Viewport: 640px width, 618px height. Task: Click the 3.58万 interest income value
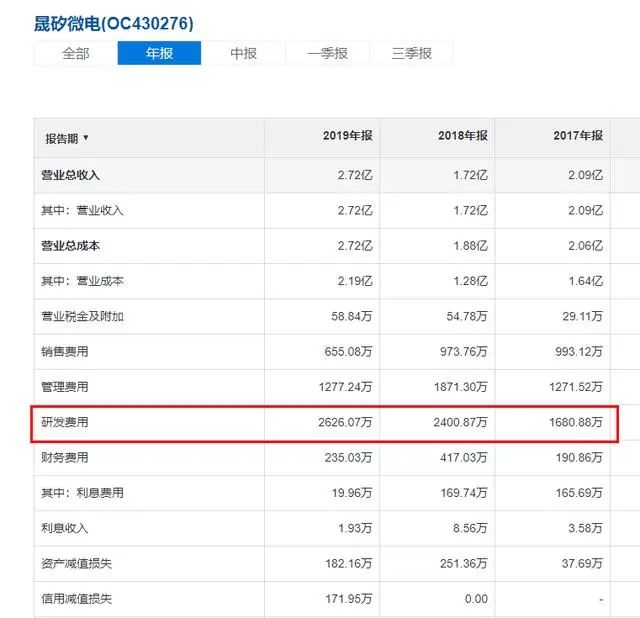(x=586, y=528)
